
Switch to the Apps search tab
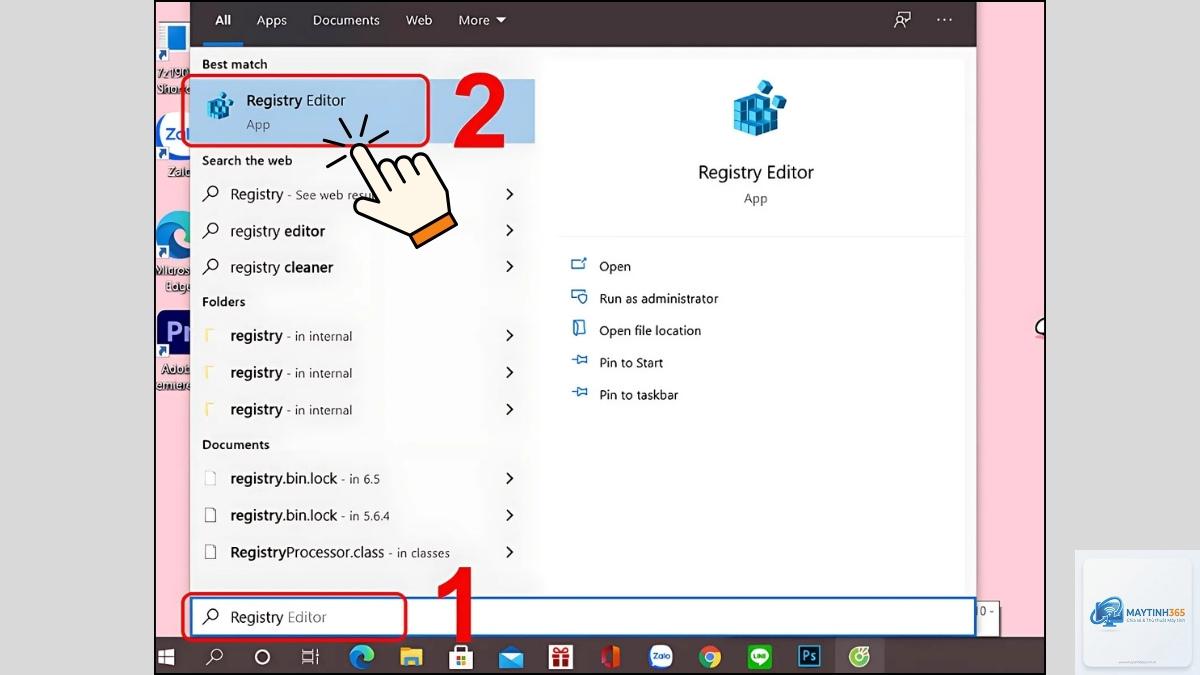coord(272,20)
